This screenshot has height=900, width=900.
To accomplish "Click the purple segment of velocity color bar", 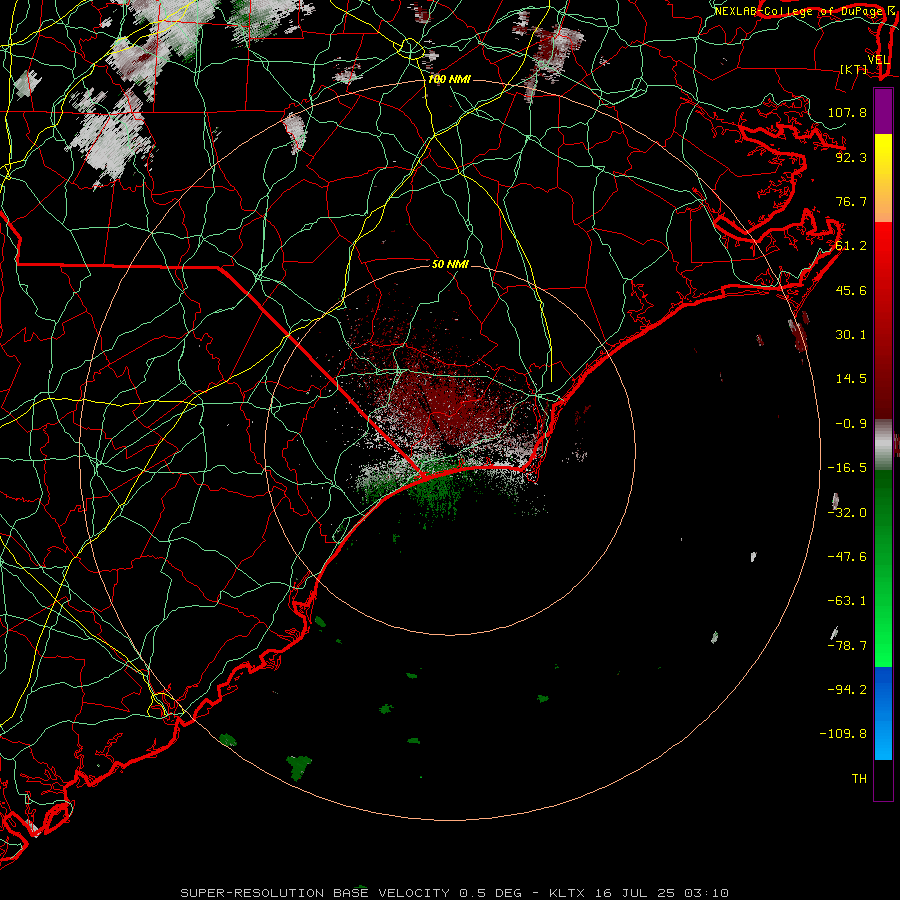I will pos(883,111).
